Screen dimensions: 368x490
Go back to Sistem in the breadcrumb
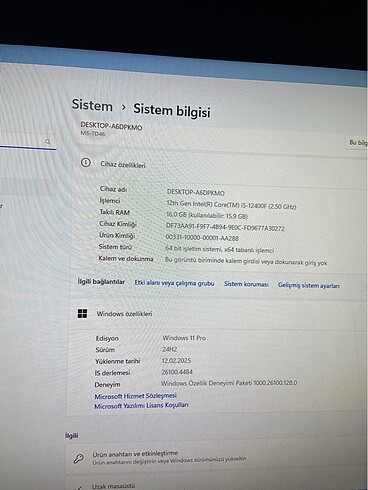pyautogui.click(x=92, y=106)
